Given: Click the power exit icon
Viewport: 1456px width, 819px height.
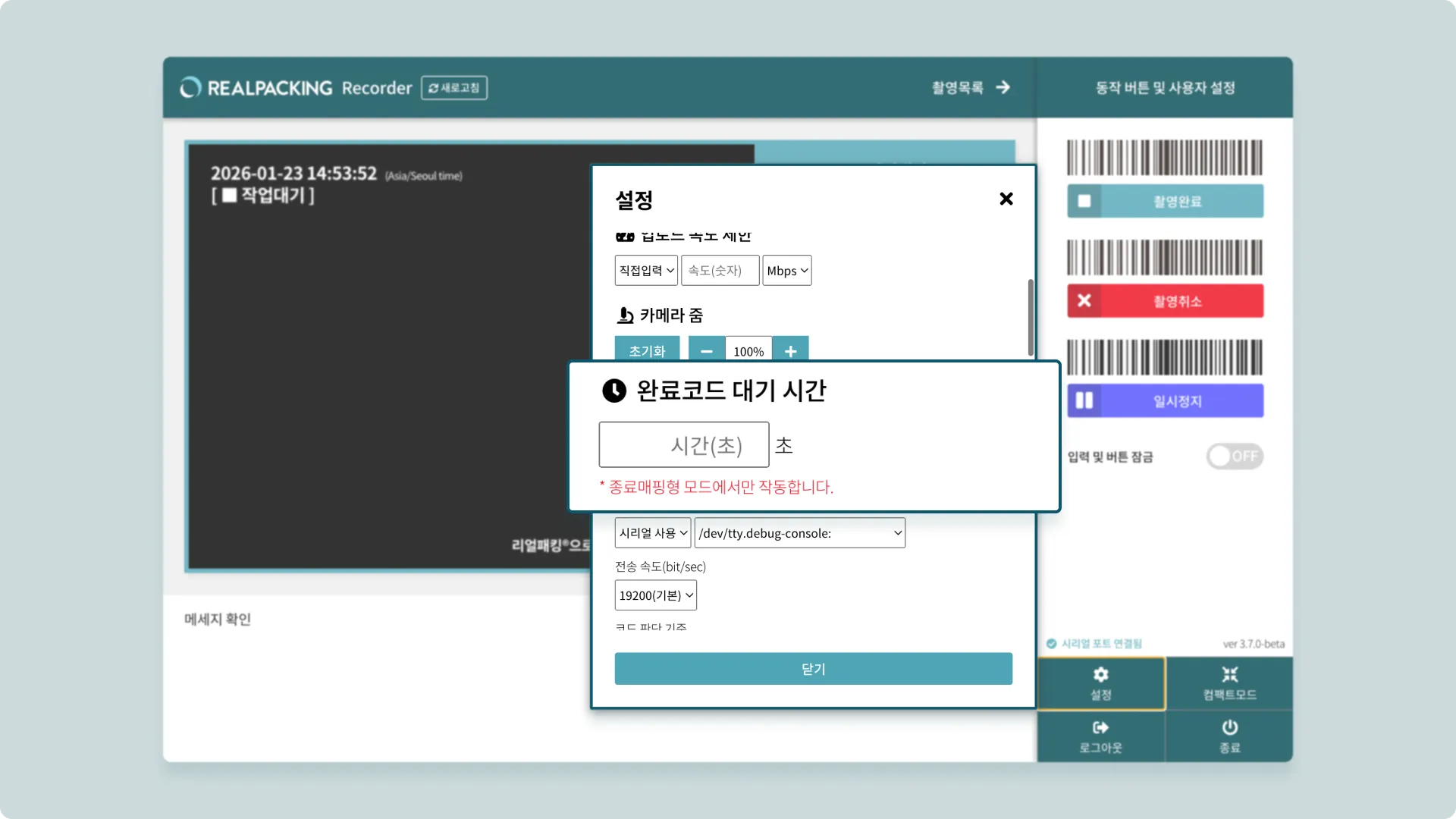Looking at the screenshot, I should [x=1229, y=728].
